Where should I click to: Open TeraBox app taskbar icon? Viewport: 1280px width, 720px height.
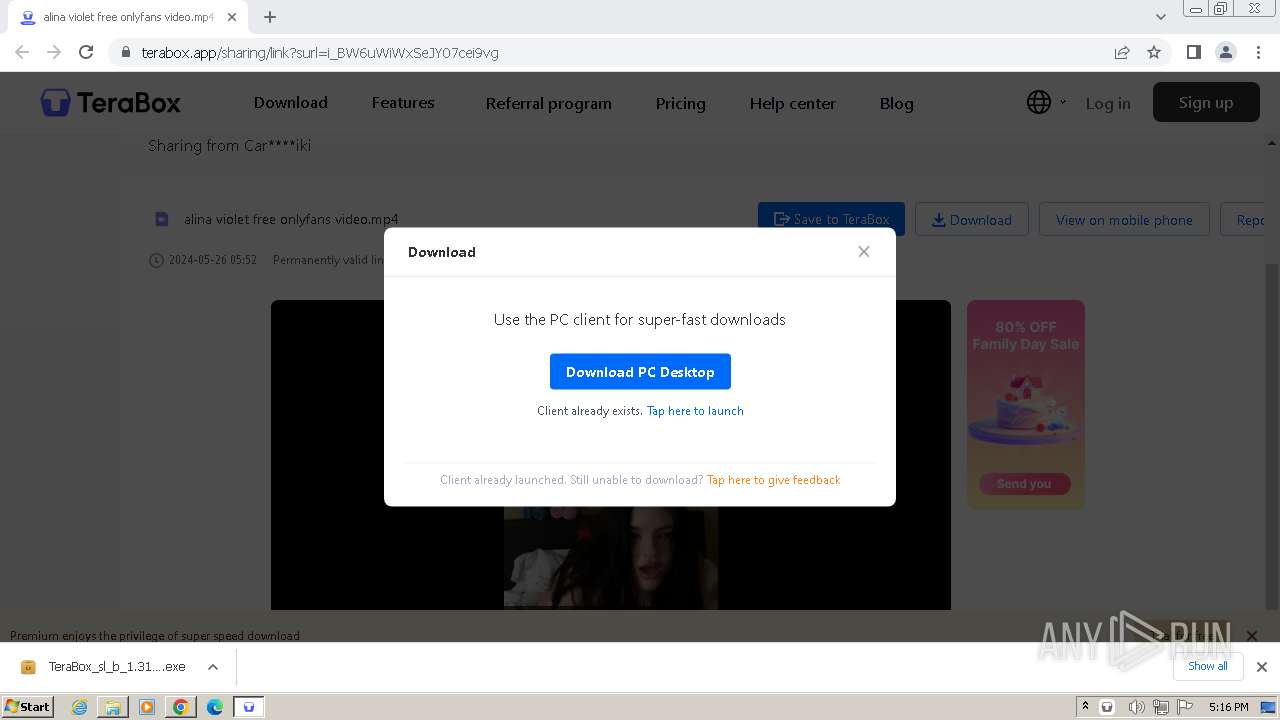(249, 707)
